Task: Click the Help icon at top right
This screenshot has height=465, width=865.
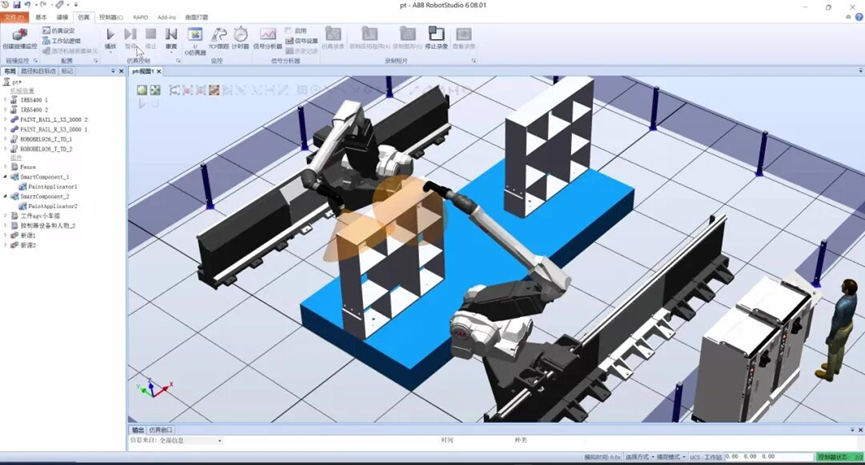Action: click(859, 17)
